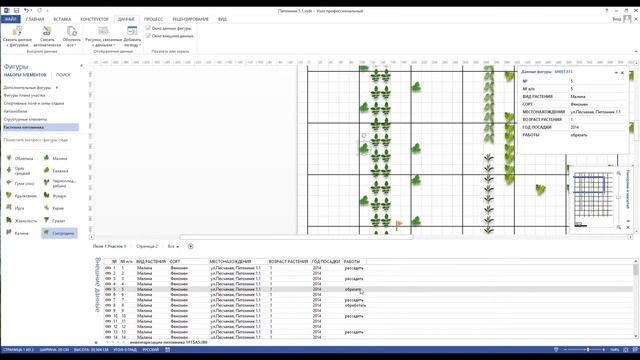Select the Гуми (лох) plant shape
The height and width of the screenshot is (360, 640).
[19, 183]
